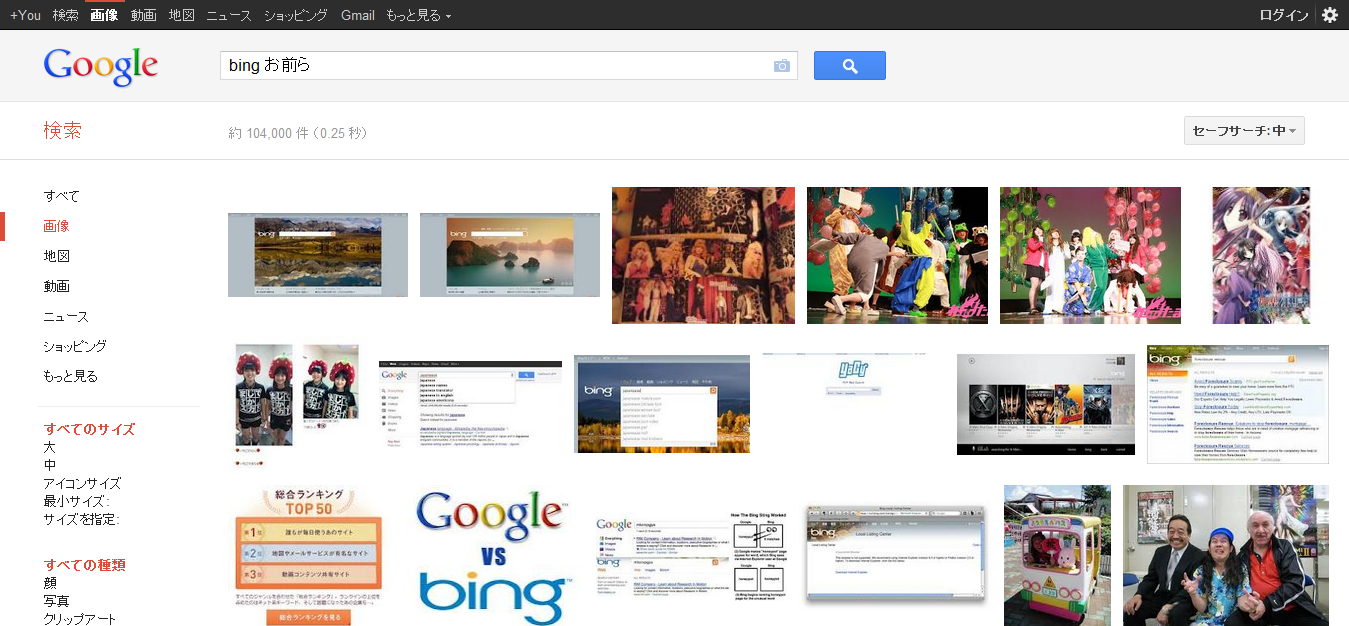Image resolution: width=1349 pixels, height=626 pixels.
Task: Expand the セーフサーチ: 中 dropdown
Action: pos(1243,131)
